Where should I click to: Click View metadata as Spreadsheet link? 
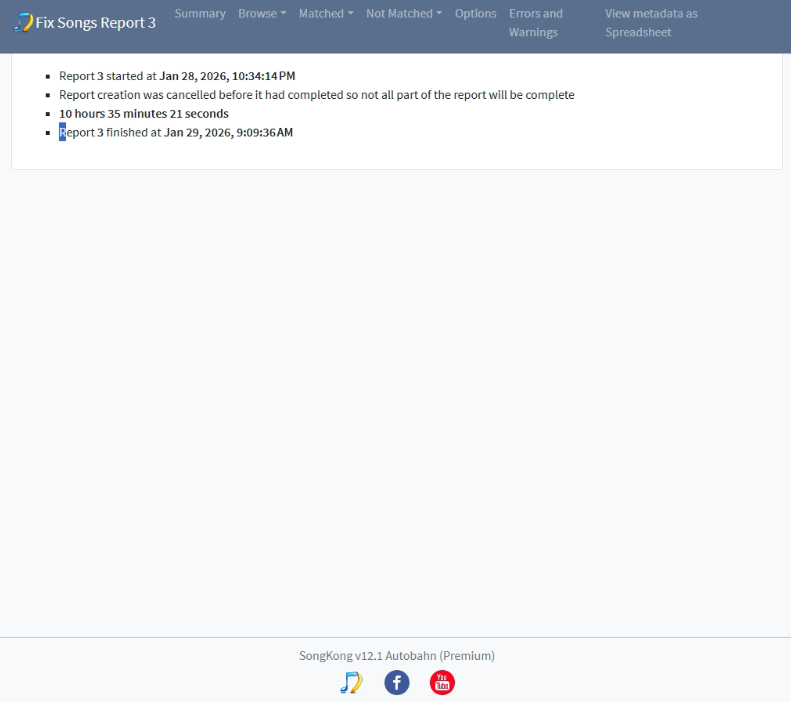pos(651,23)
